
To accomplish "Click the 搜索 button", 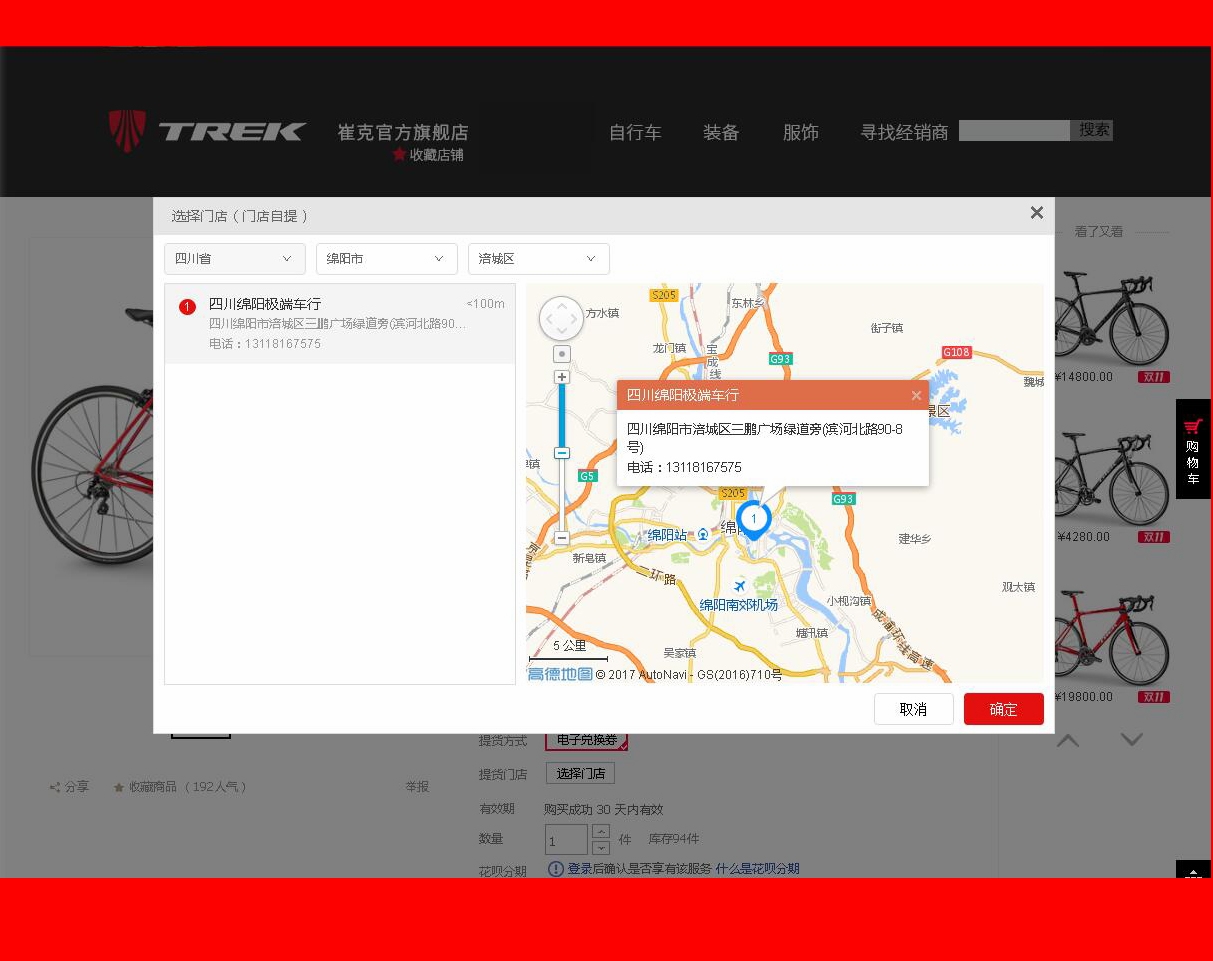I will click(1093, 130).
